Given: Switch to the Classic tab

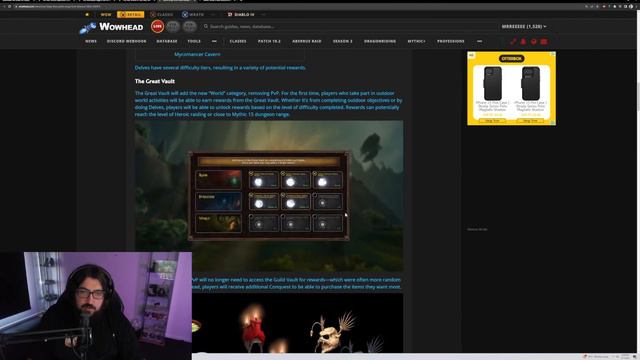Looking at the screenshot, I should 162,15.
